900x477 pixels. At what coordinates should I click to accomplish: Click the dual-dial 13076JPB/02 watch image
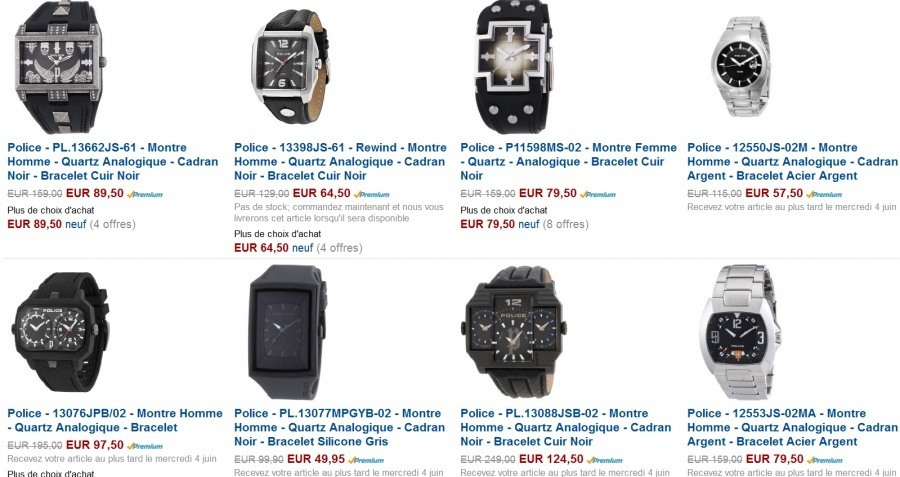[x=60, y=332]
